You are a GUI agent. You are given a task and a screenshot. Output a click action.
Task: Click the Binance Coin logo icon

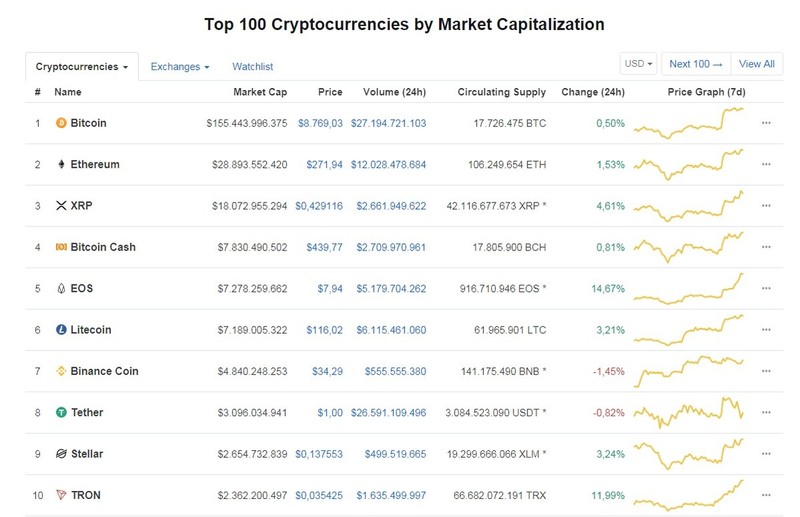[61, 371]
